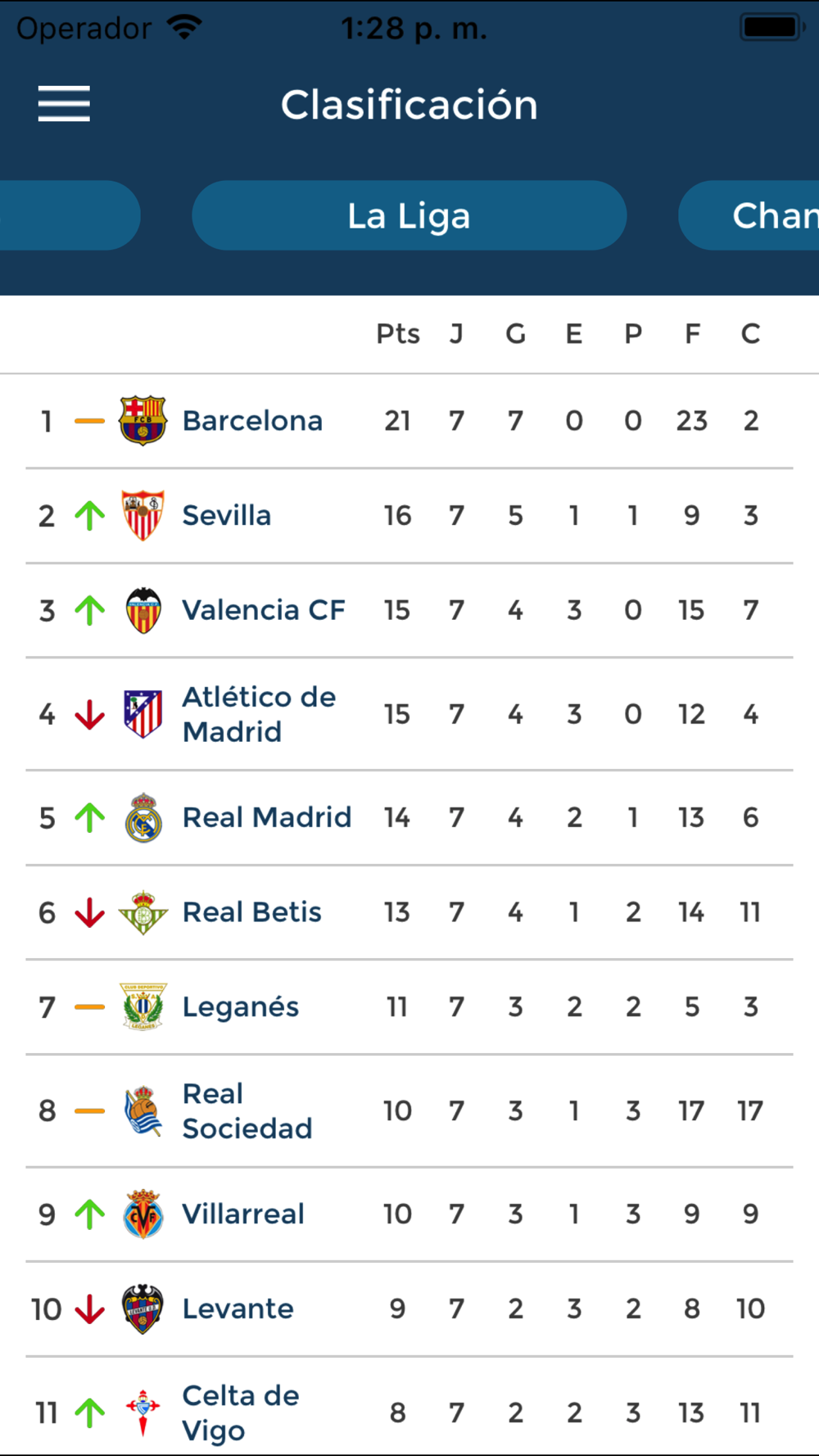This screenshot has height=1456, width=819.
Task: Open the Real Madrid team name
Action: (x=267, y=817)
